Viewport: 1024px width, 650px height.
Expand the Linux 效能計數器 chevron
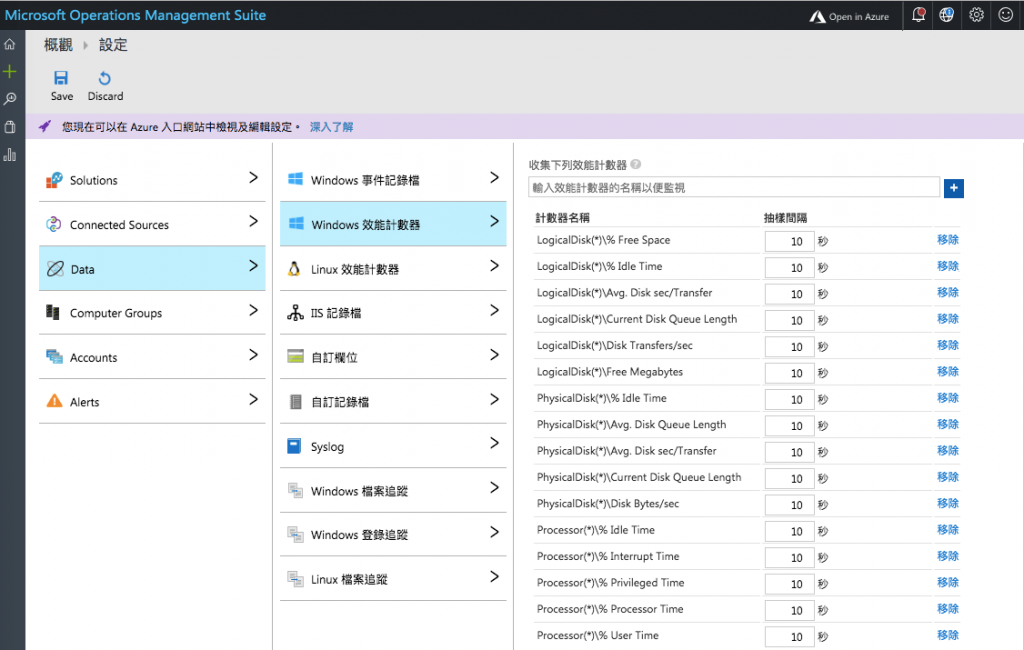coord(494,266)
